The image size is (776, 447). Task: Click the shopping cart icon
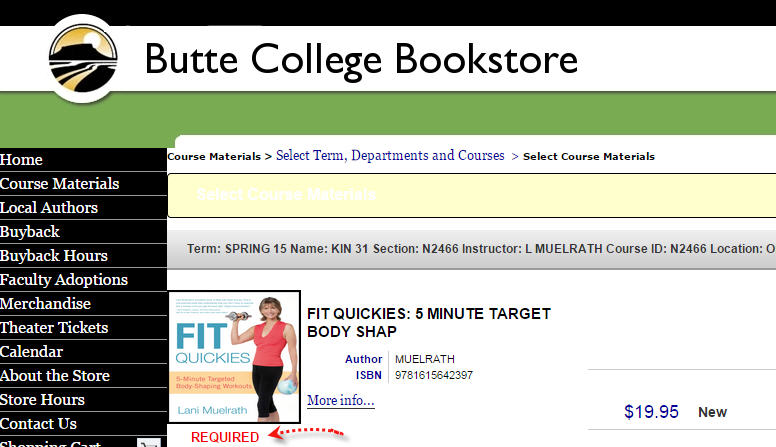coord(148,443)
